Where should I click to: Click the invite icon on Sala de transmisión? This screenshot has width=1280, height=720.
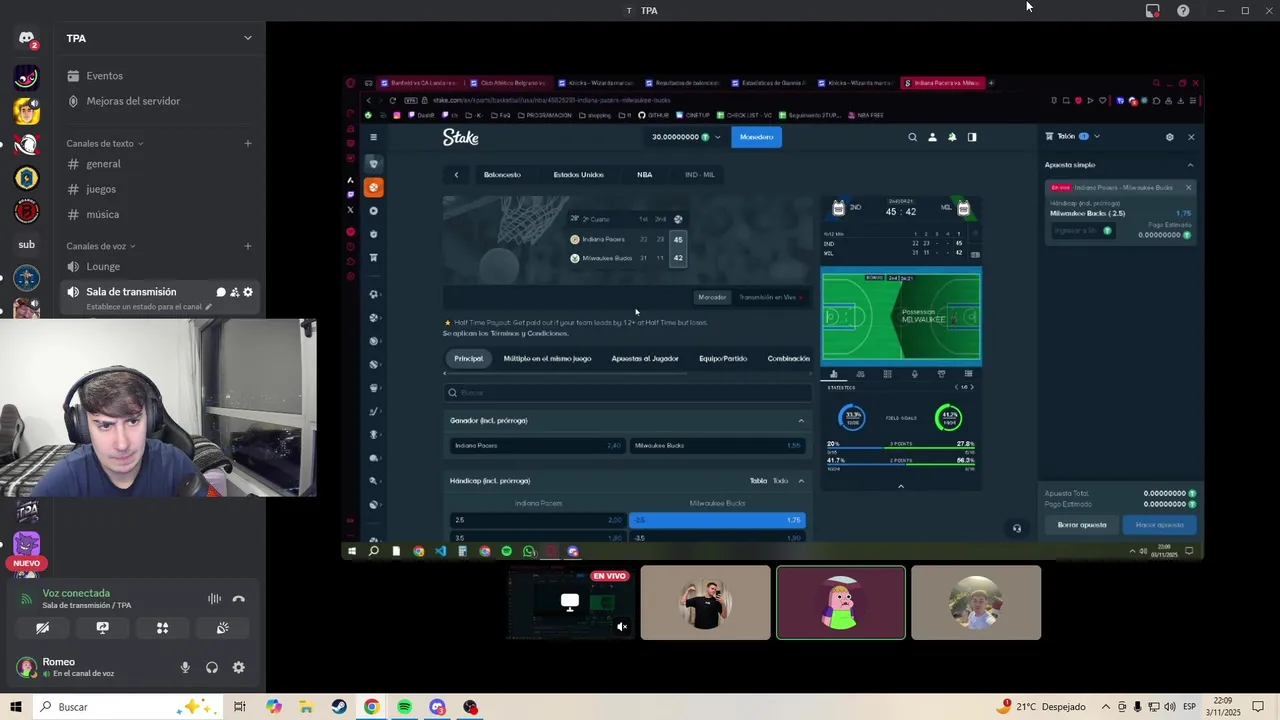pos(234,292)
